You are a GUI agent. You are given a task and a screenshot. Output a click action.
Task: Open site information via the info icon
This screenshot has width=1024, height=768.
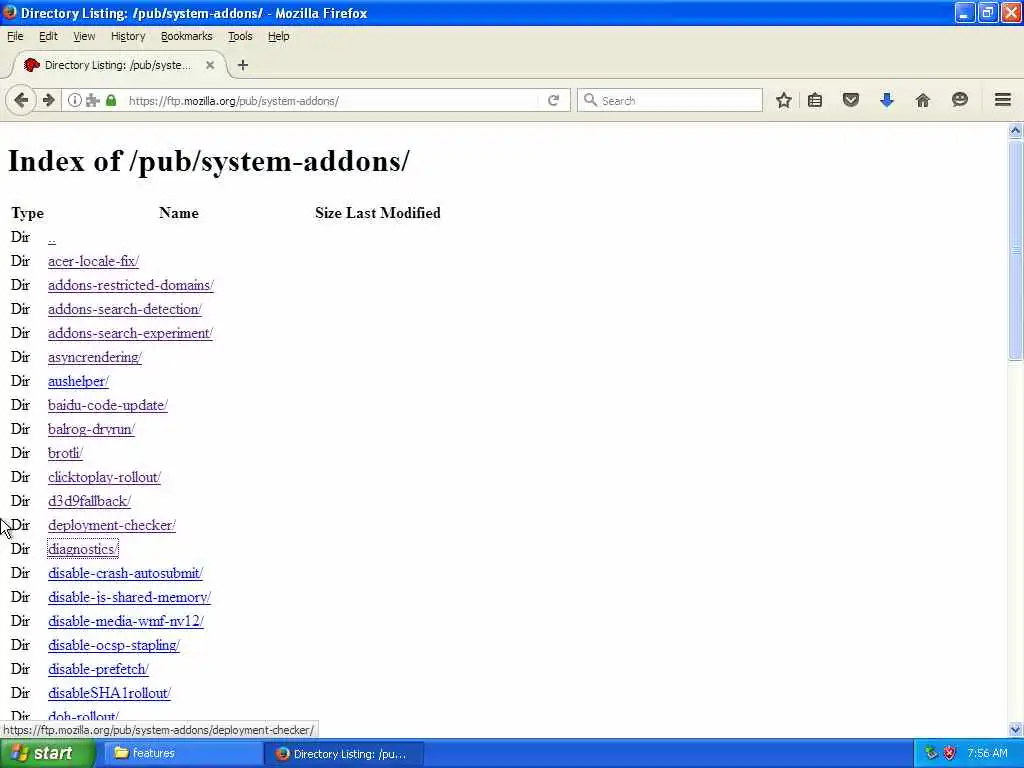tap(74, 101)
